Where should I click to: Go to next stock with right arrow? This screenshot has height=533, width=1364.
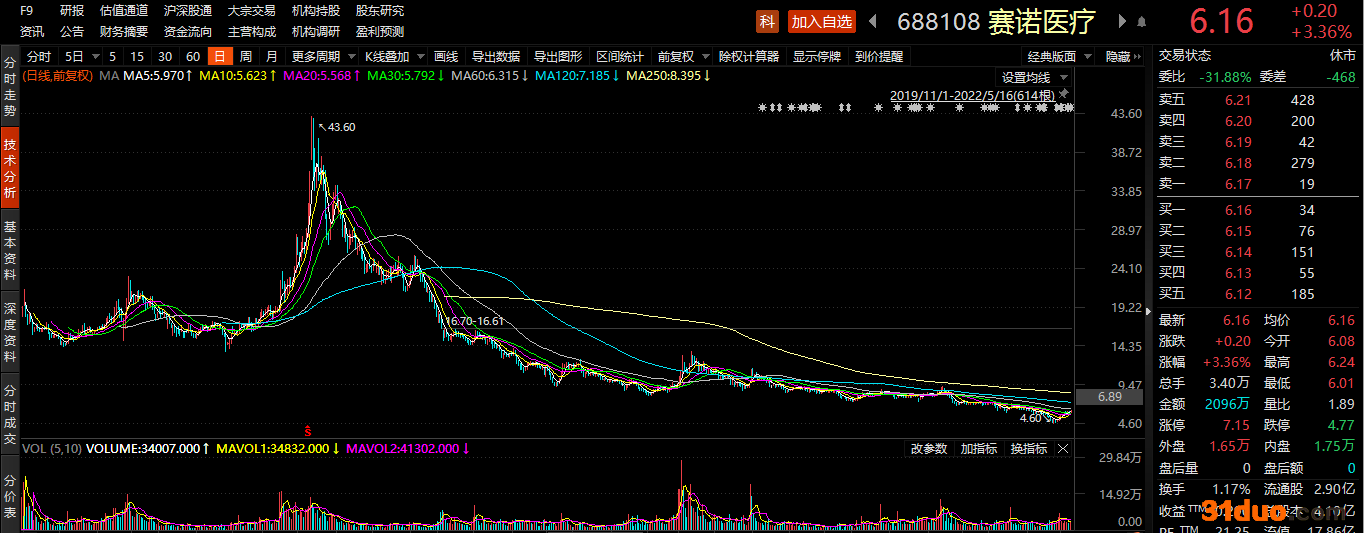(x=1122, y=21)
